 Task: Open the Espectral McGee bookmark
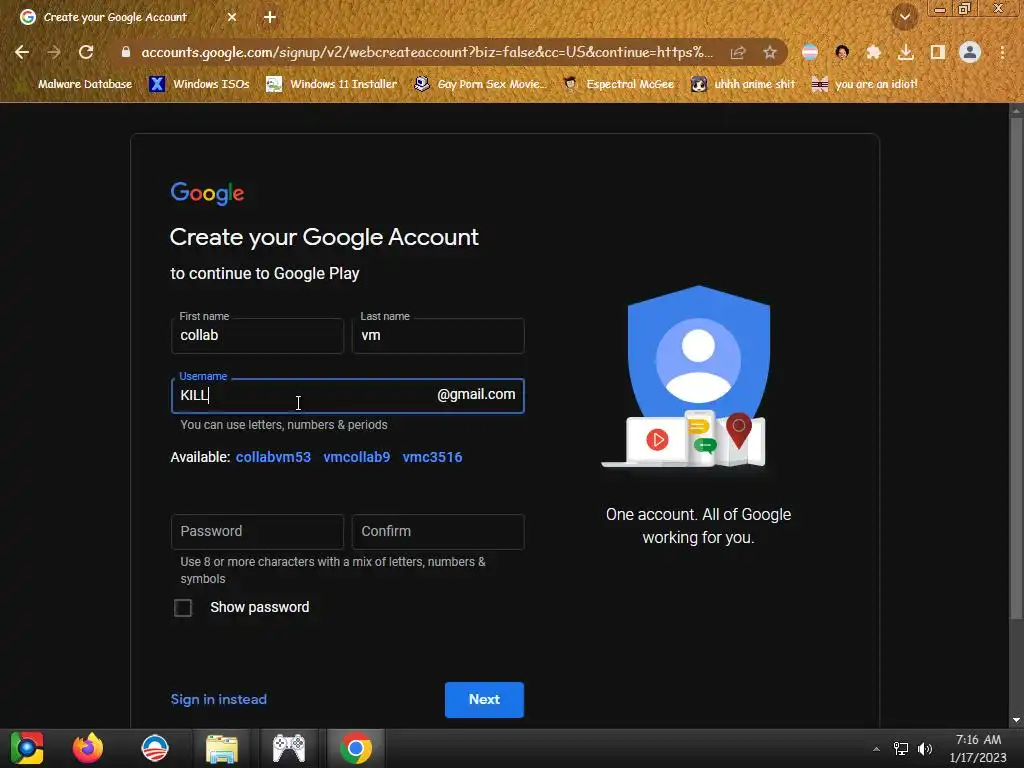pyautogui.click(x=618, y=84)
